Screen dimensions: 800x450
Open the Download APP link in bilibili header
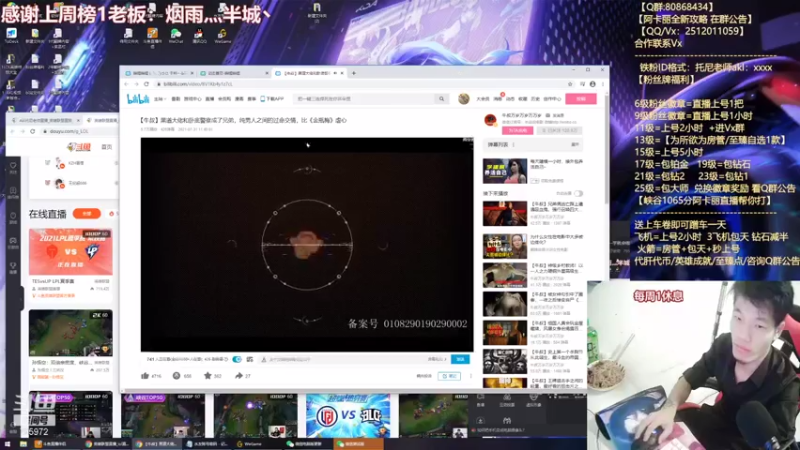(272, 99)
